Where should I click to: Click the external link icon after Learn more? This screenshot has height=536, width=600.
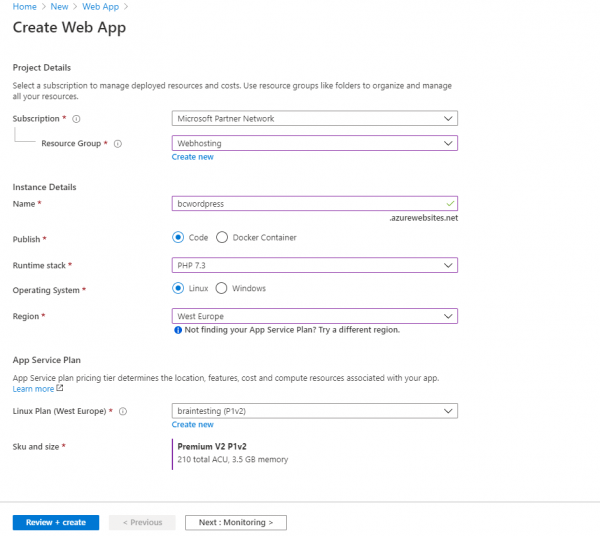(x=59, y=389)
